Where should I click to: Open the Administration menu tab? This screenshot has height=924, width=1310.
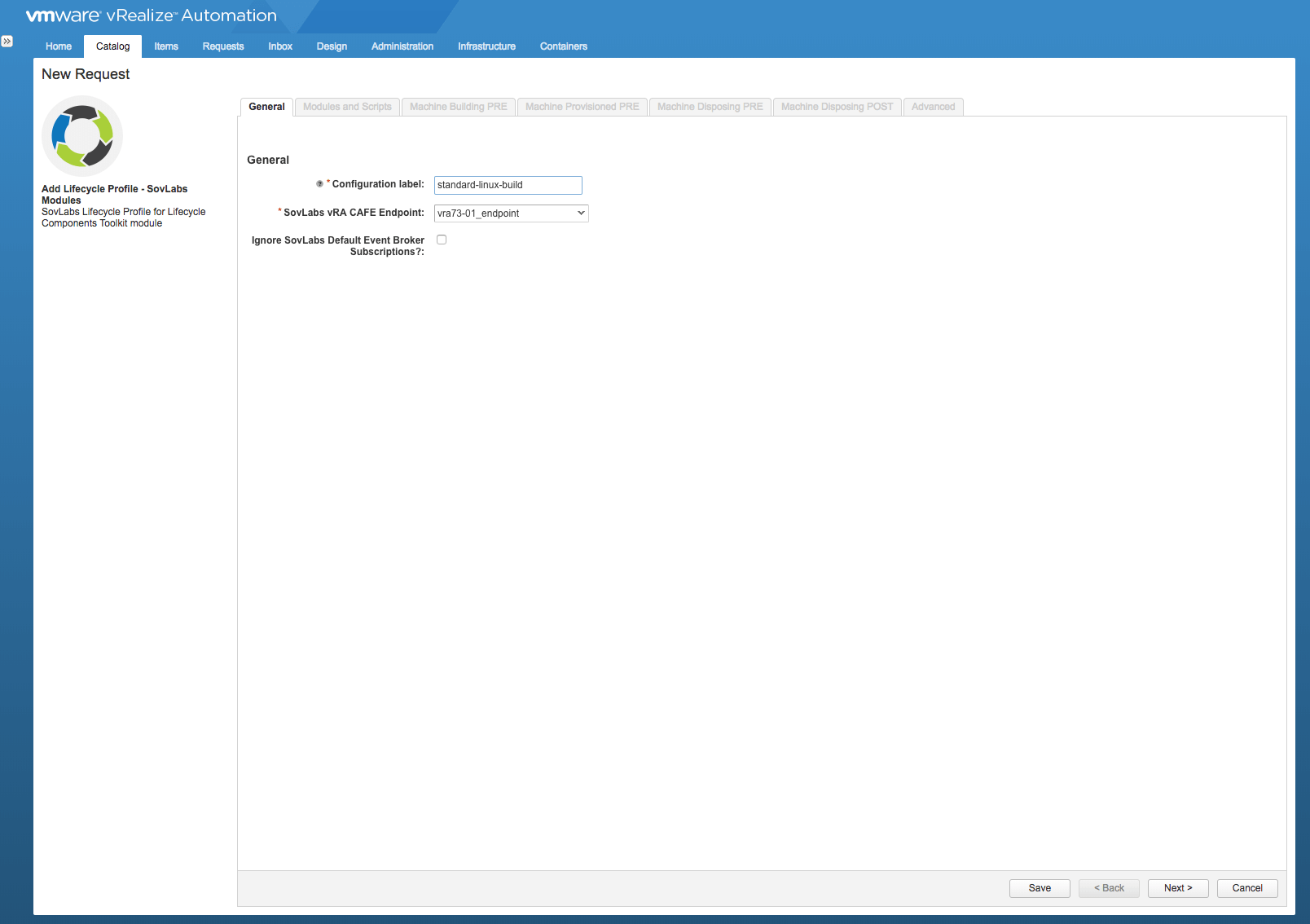(x=402, y=46)
